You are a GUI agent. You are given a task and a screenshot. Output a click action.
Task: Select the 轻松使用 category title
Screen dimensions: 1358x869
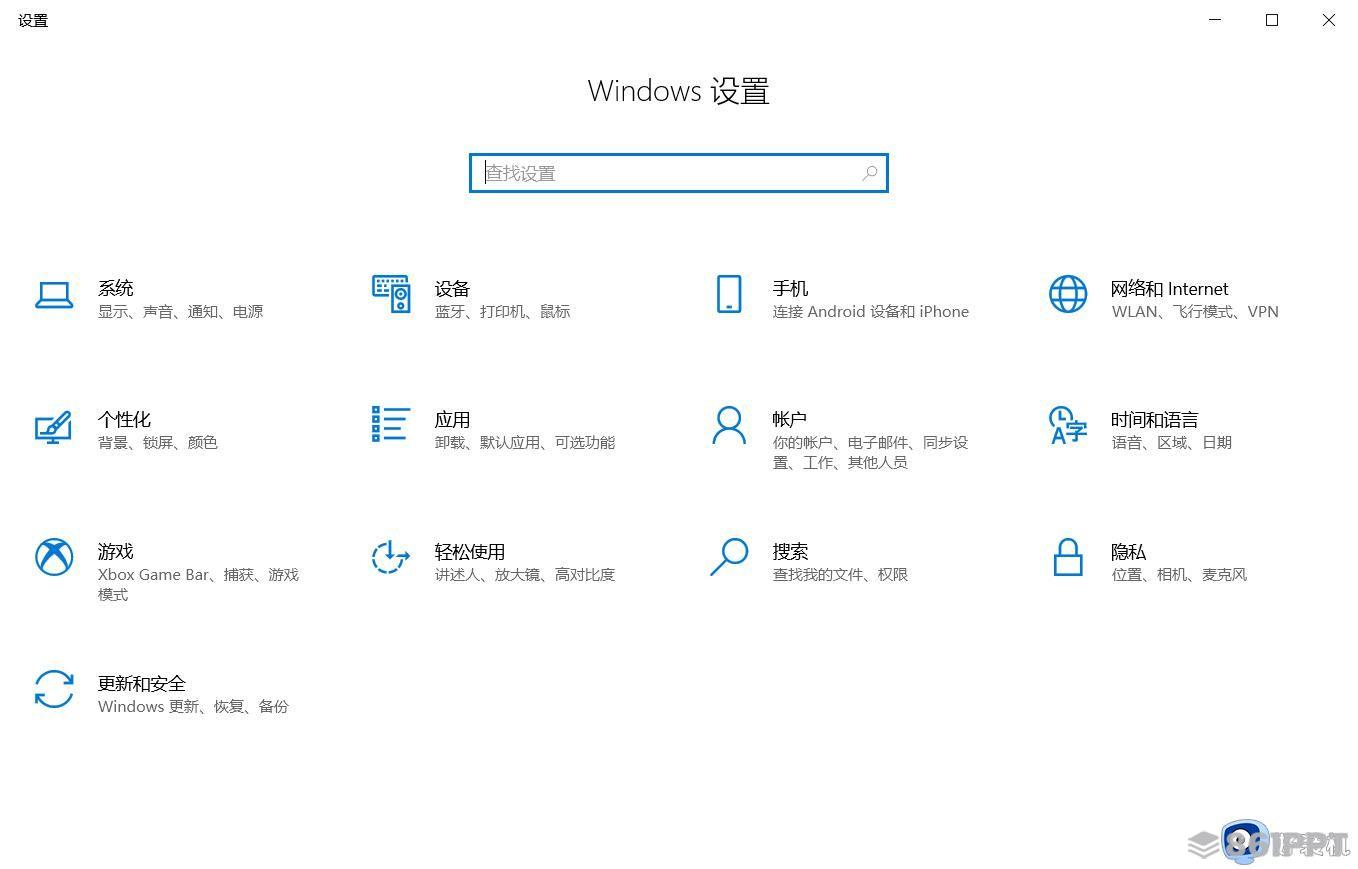(470, 551)
